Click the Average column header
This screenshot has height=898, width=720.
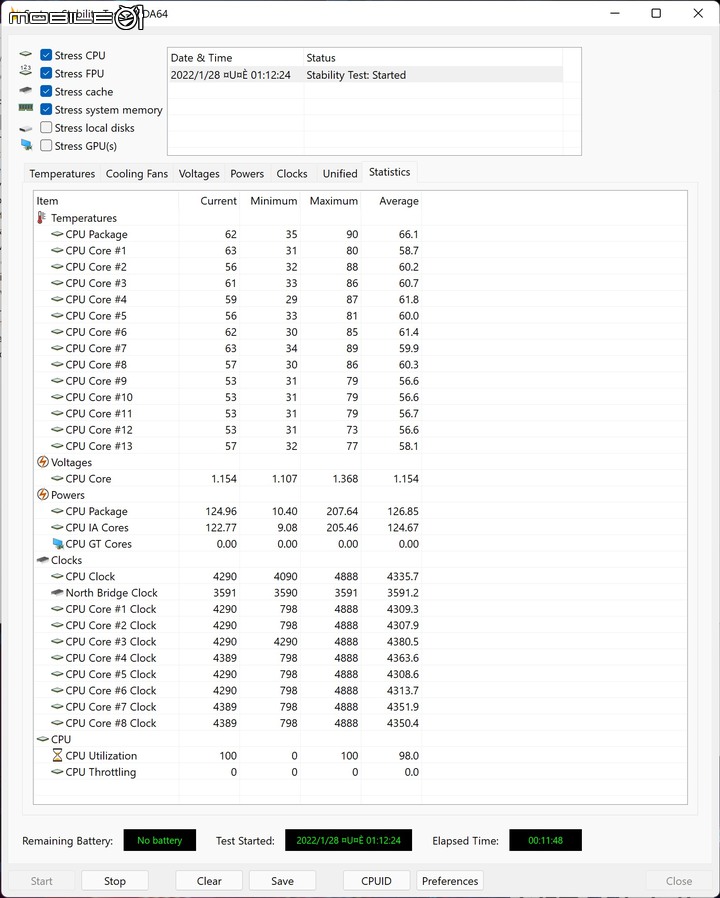tap(391, 200)
